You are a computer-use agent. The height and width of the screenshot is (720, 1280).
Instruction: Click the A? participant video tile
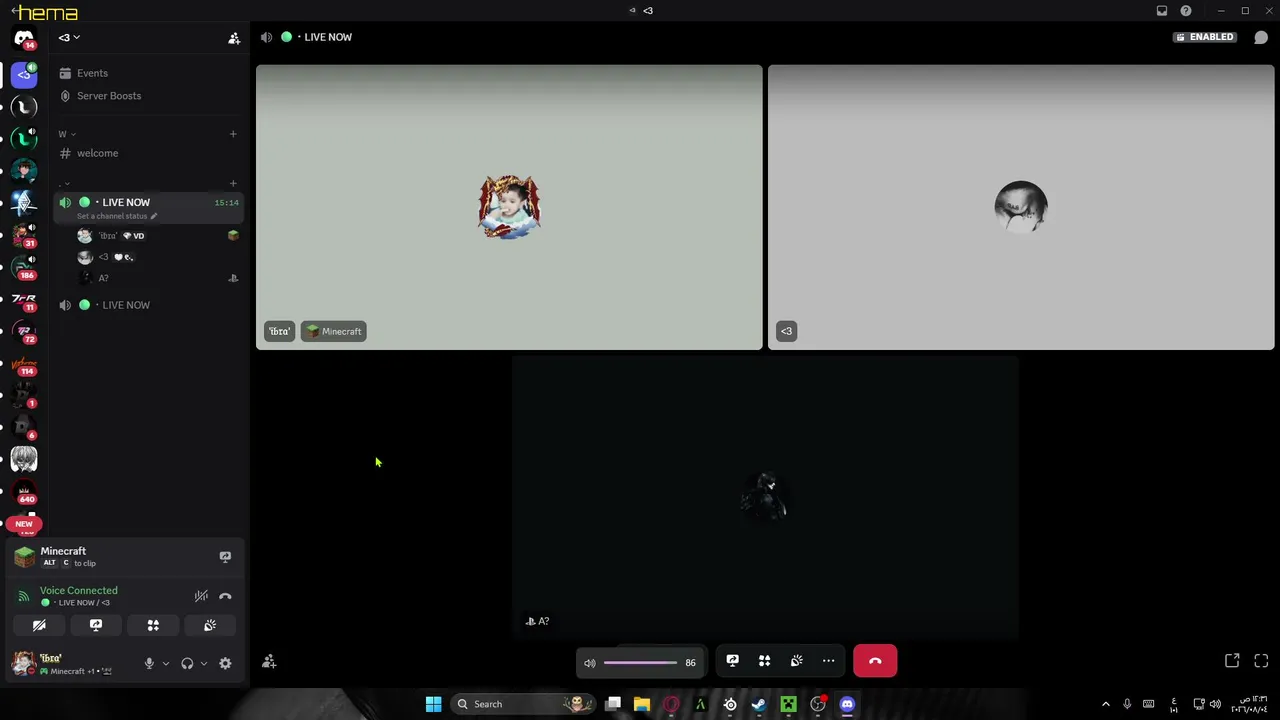(x=765, y=497)
